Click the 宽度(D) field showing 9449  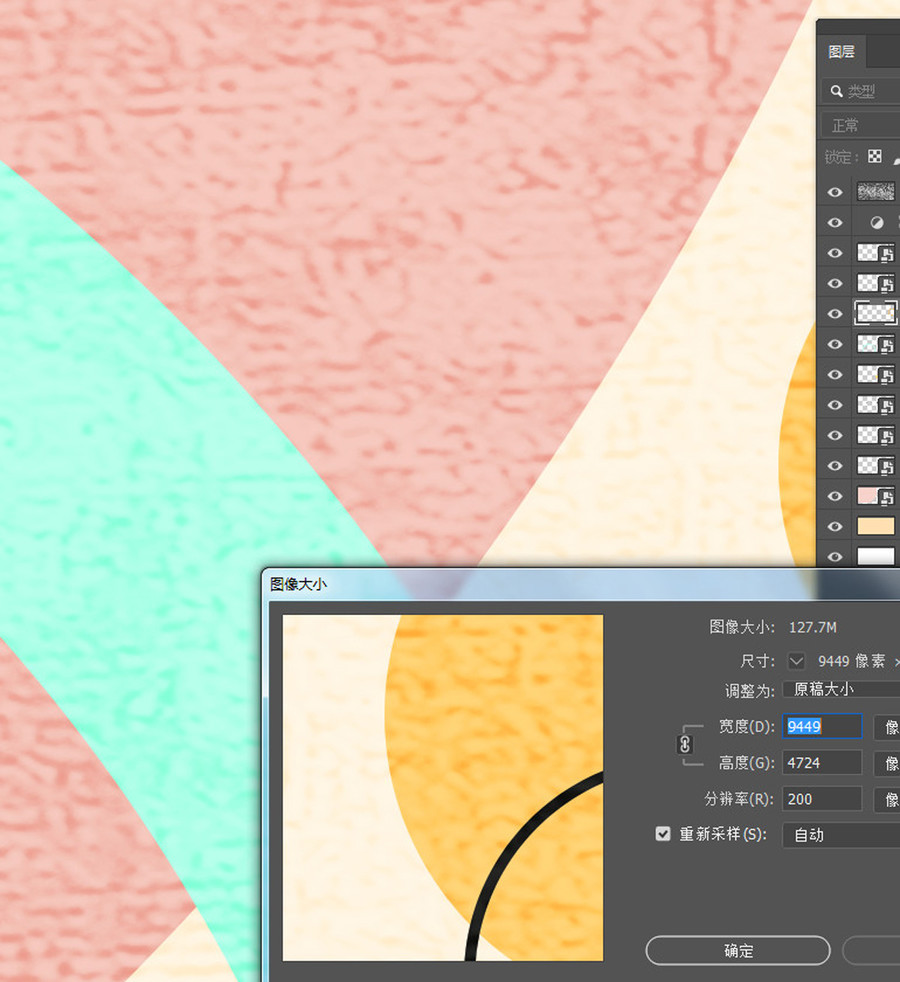pyautogui.click(x=822, y=726)
